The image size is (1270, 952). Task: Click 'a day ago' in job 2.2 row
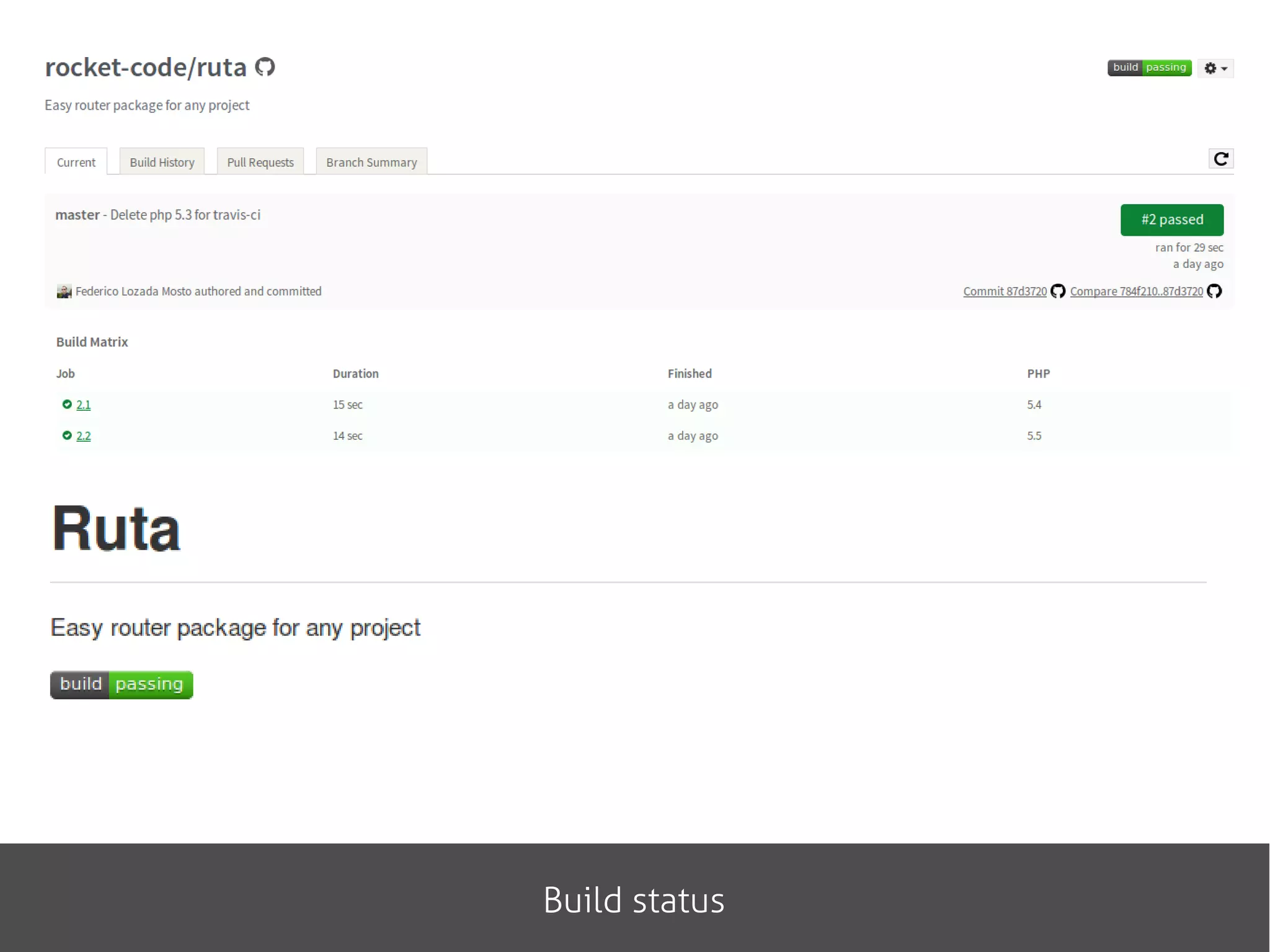click(x=693, y=435)
